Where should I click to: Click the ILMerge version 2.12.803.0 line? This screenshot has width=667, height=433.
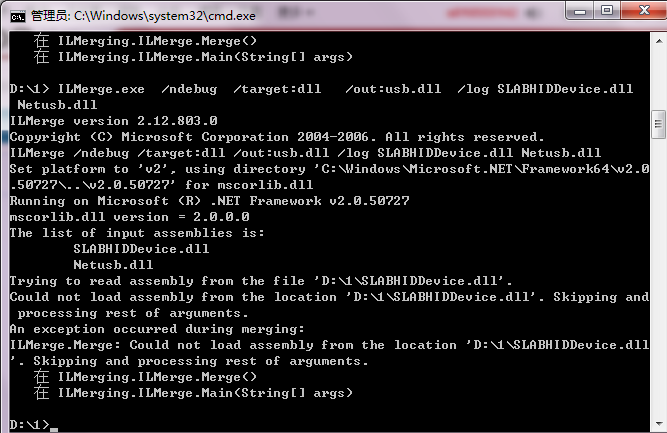tap(114, 121)
